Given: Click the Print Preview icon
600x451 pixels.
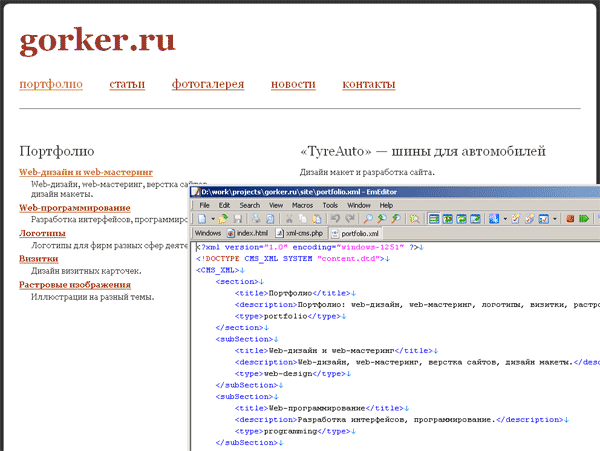Looking at the screenshot, I should pos(270,218).
